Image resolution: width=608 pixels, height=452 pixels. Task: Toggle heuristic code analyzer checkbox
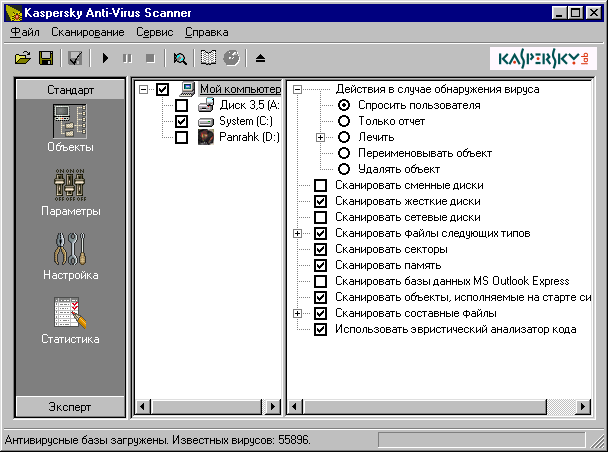[320, 329]
